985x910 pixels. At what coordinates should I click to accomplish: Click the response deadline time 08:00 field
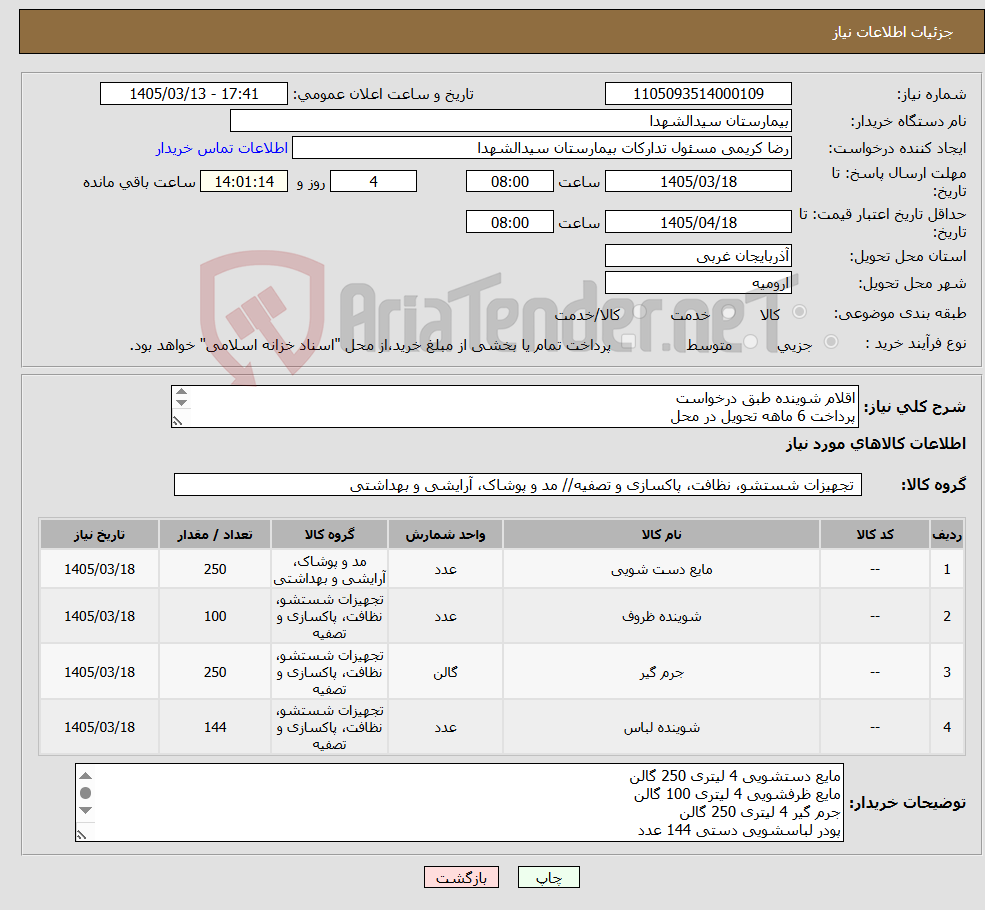509,181
